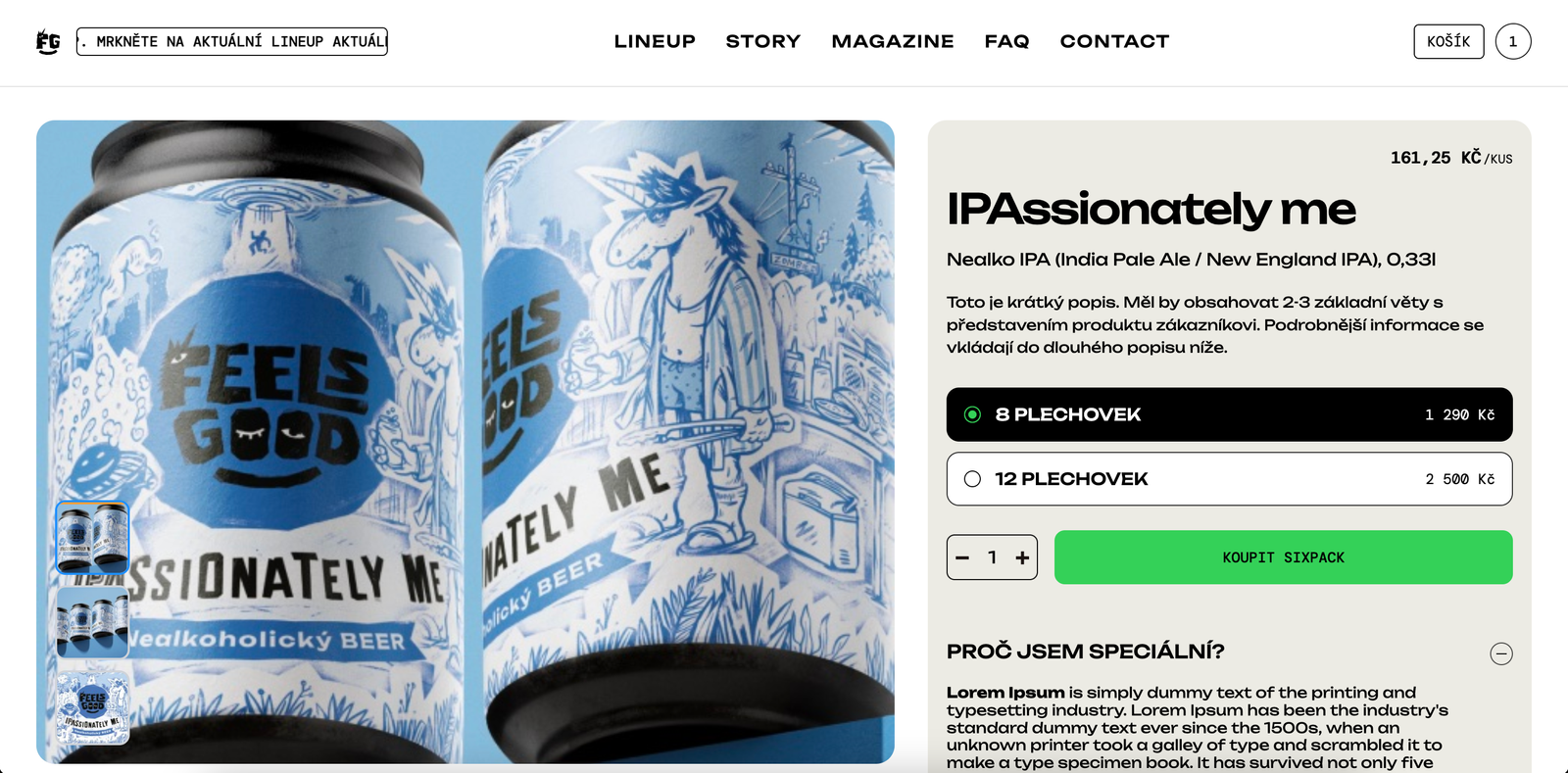The width and height of the screenshot is (1568, 773).
Task: Click the scrolling aktuální lineup banner
Action: [232, 41]
